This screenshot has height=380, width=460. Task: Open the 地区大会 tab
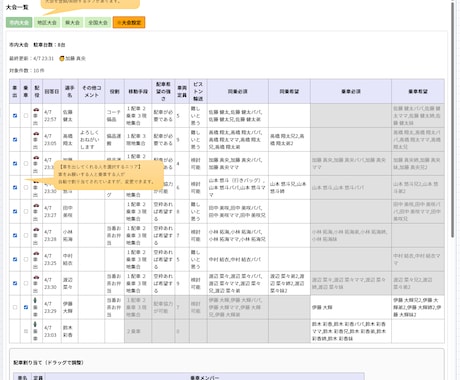pyautogui.click(x=47, y=23)
